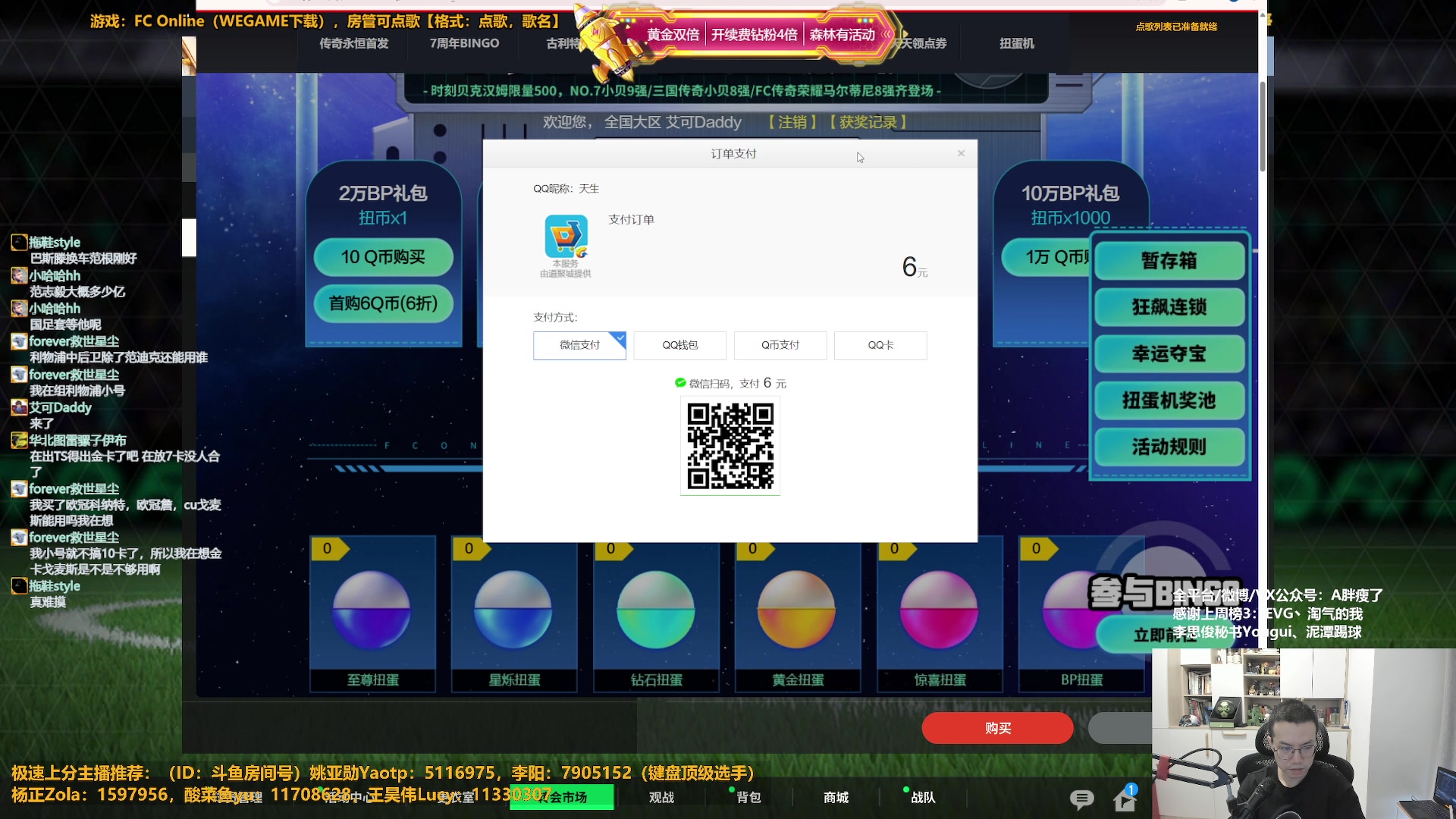Click the 2万BP礼包 card title
The image size is (1456, 819).
(383, 193)
